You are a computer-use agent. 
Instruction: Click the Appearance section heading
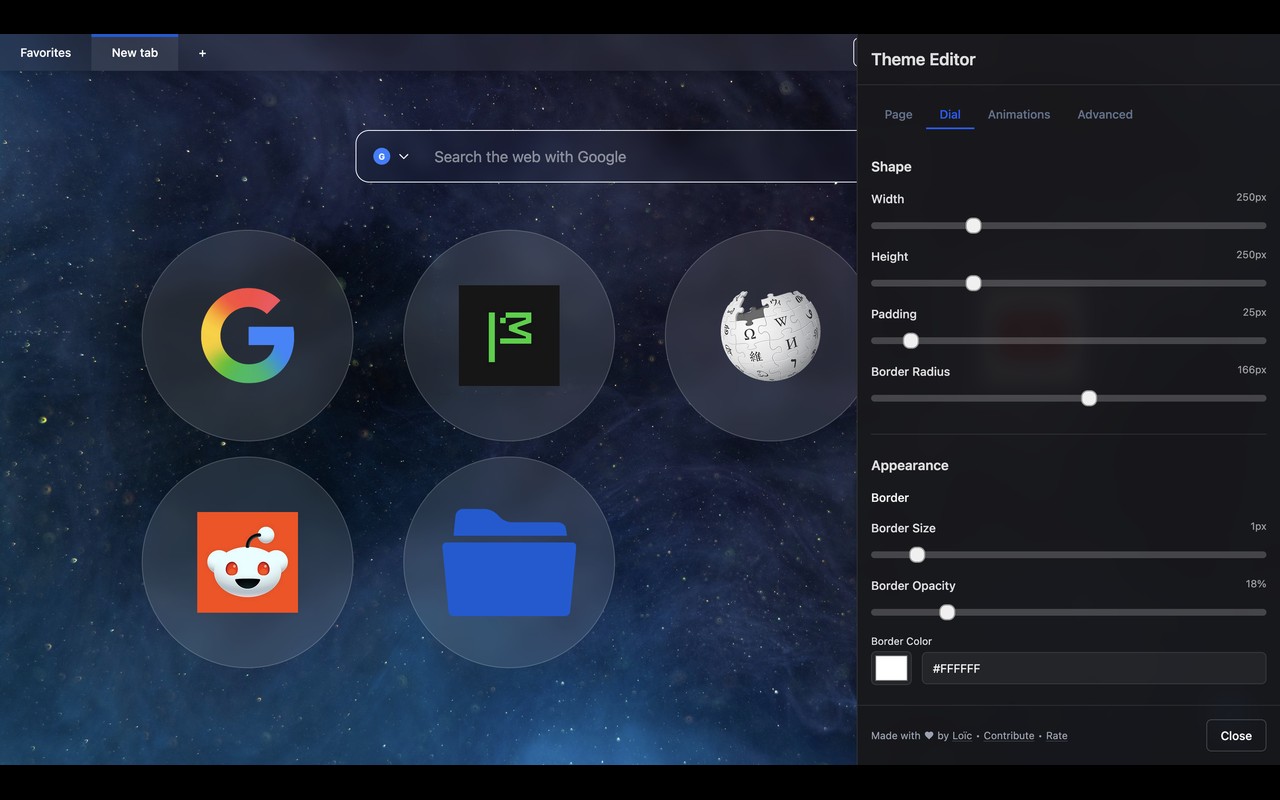pos(910,465)
